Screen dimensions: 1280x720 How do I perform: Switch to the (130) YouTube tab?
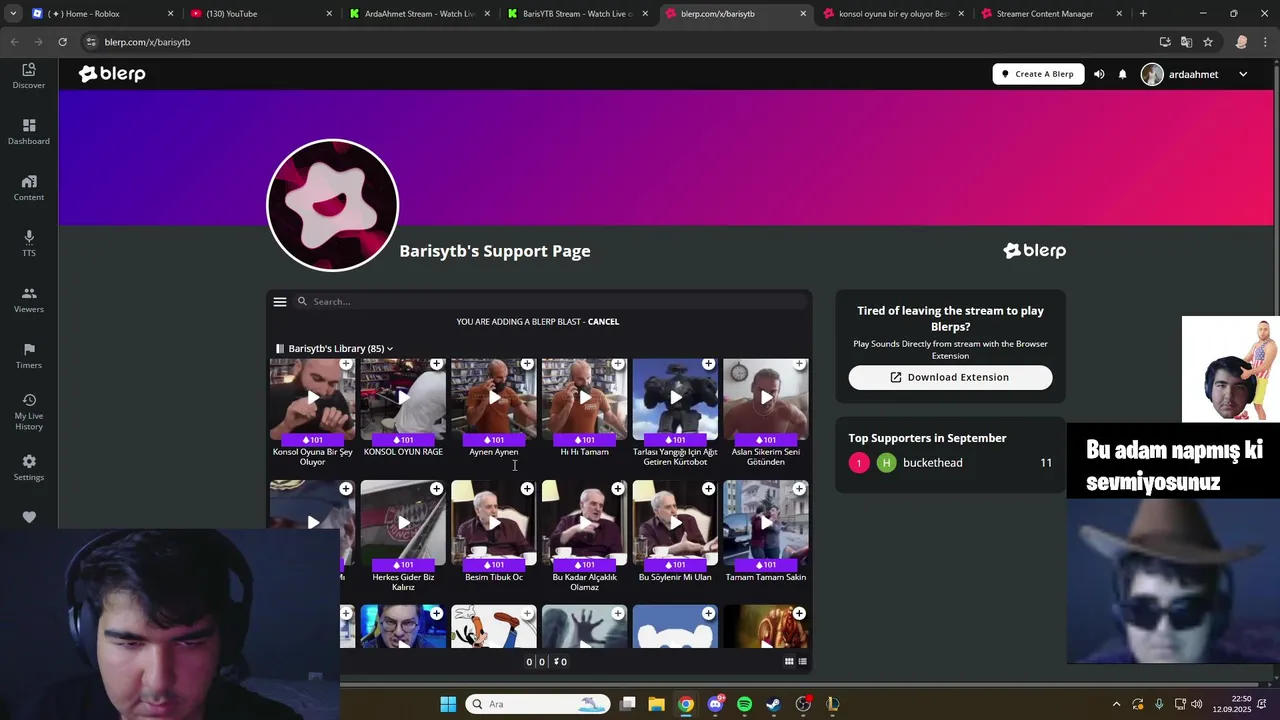tap(260, 14)
